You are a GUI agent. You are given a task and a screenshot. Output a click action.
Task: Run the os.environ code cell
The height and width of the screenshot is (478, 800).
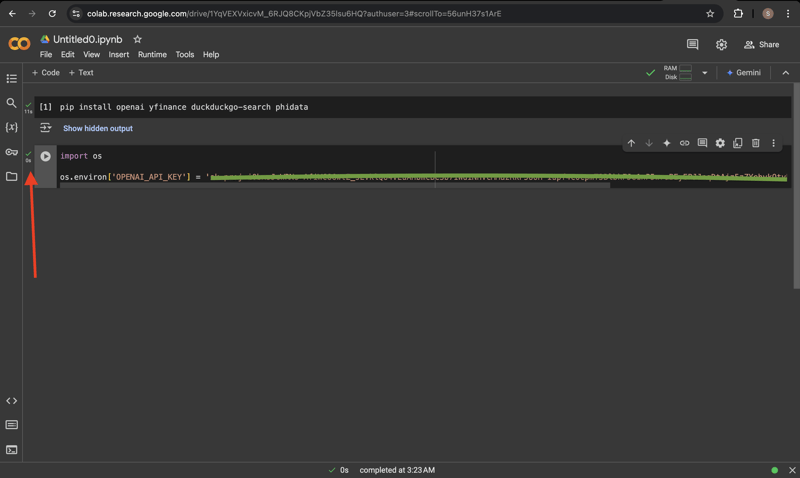pos(46,156)
